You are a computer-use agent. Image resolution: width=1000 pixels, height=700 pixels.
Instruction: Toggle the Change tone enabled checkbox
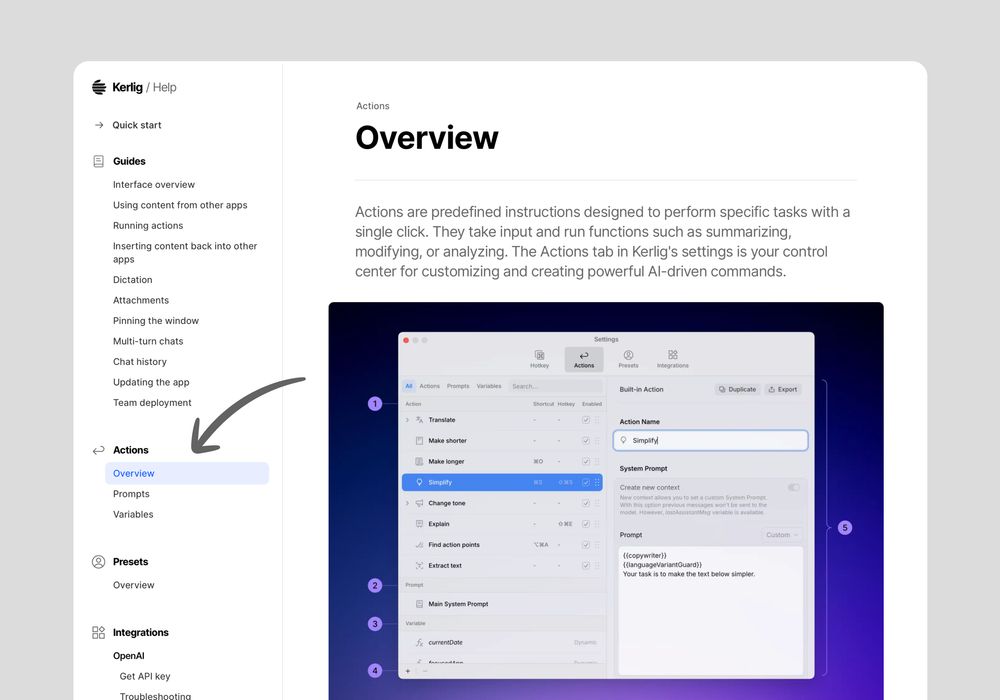pyautogui.click(x=585, y=503)
